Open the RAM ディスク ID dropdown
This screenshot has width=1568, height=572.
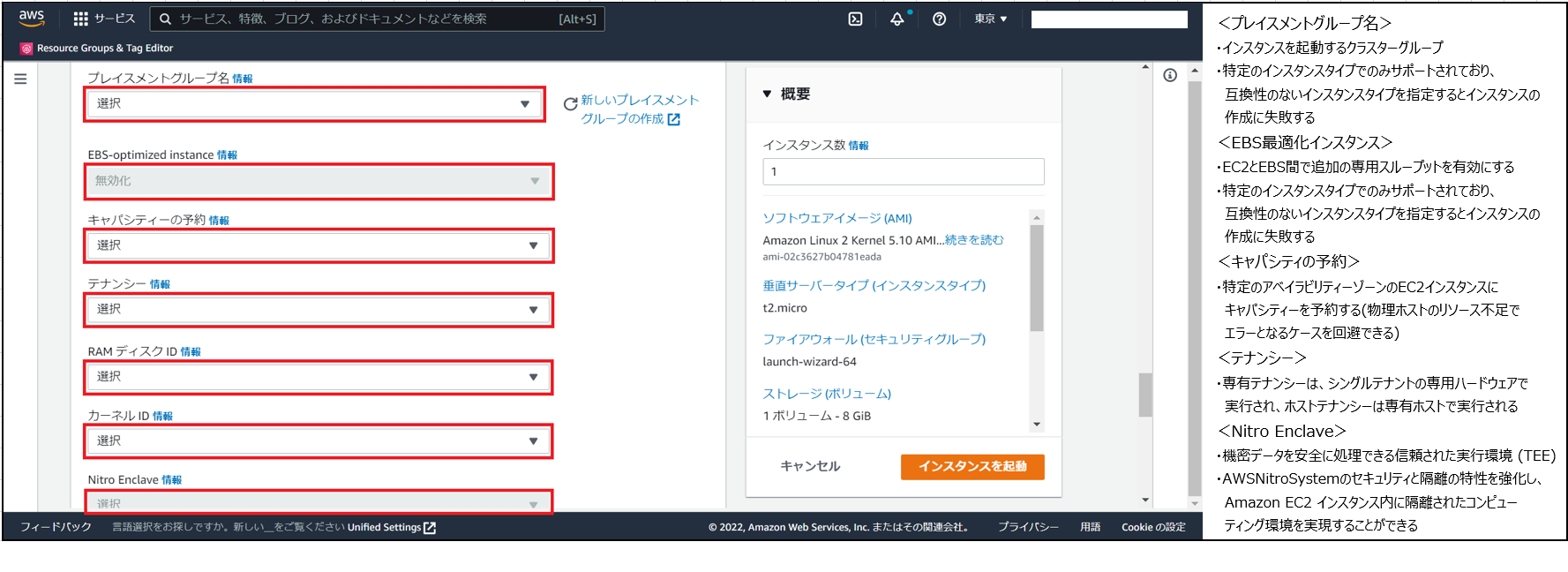click(318, 377)
